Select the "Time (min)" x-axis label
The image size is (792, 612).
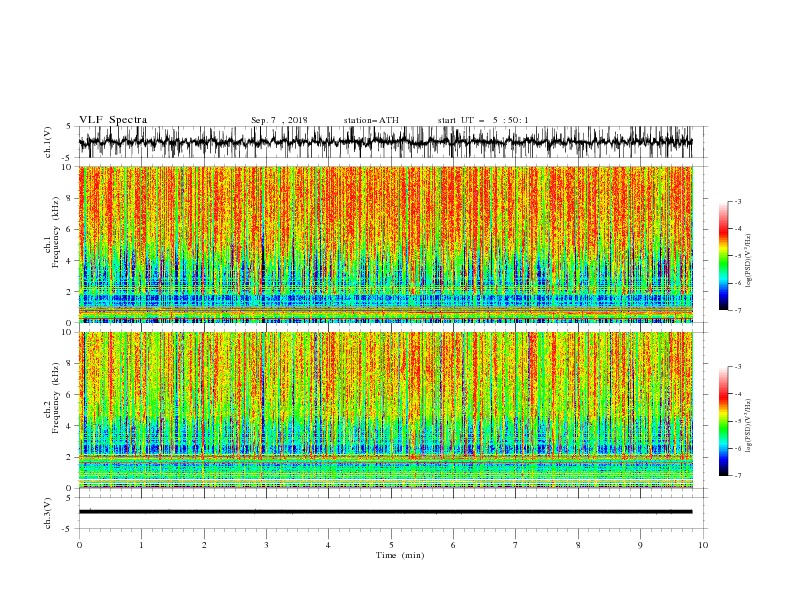[400, 555]
